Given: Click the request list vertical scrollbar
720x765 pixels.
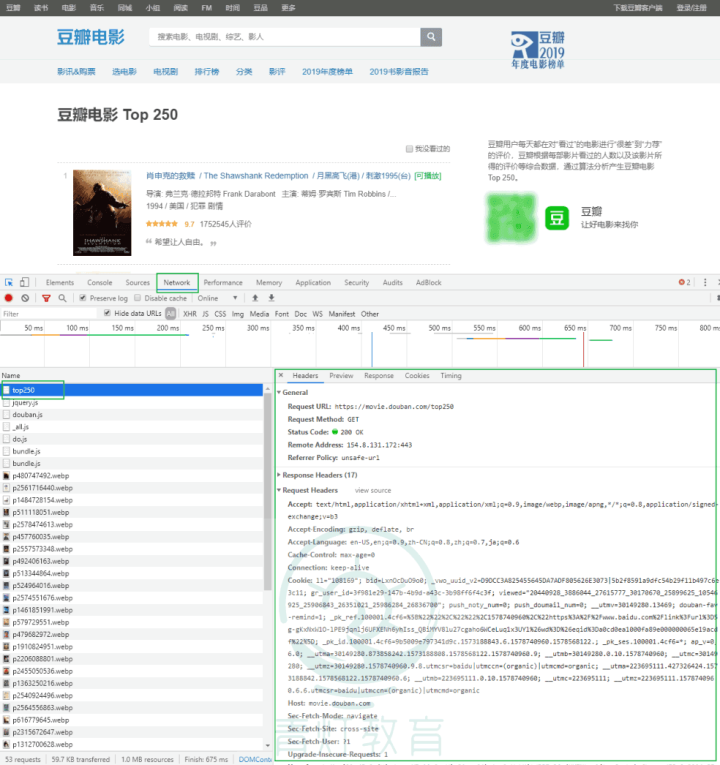Looking at the screenshot, I should [x=267, y=493].
